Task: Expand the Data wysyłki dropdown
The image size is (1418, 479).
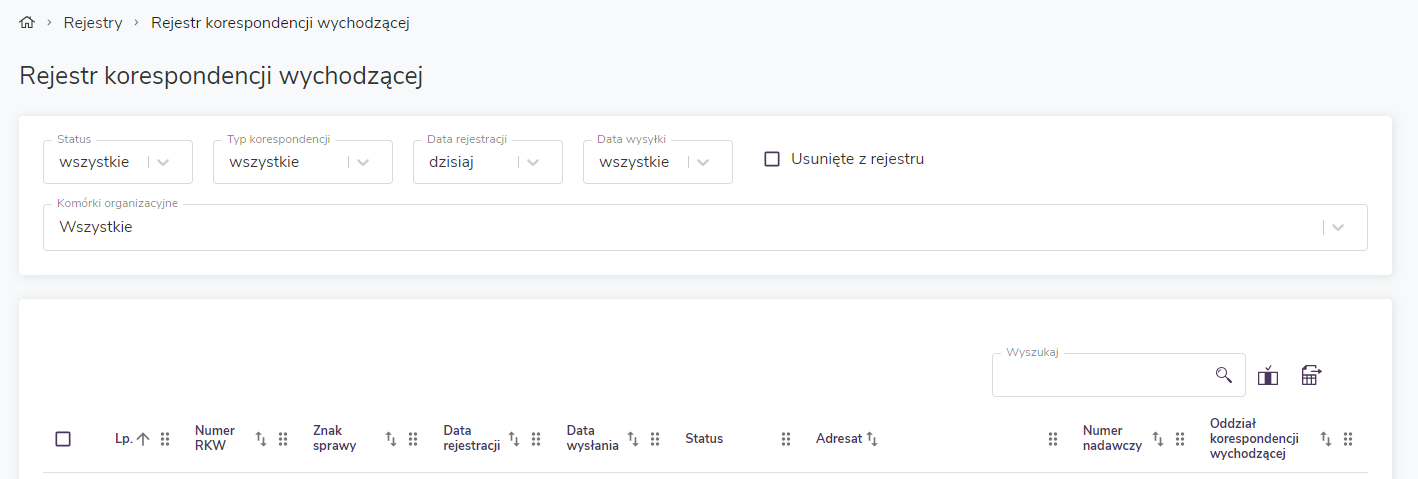Action: (x=704, y=162)
